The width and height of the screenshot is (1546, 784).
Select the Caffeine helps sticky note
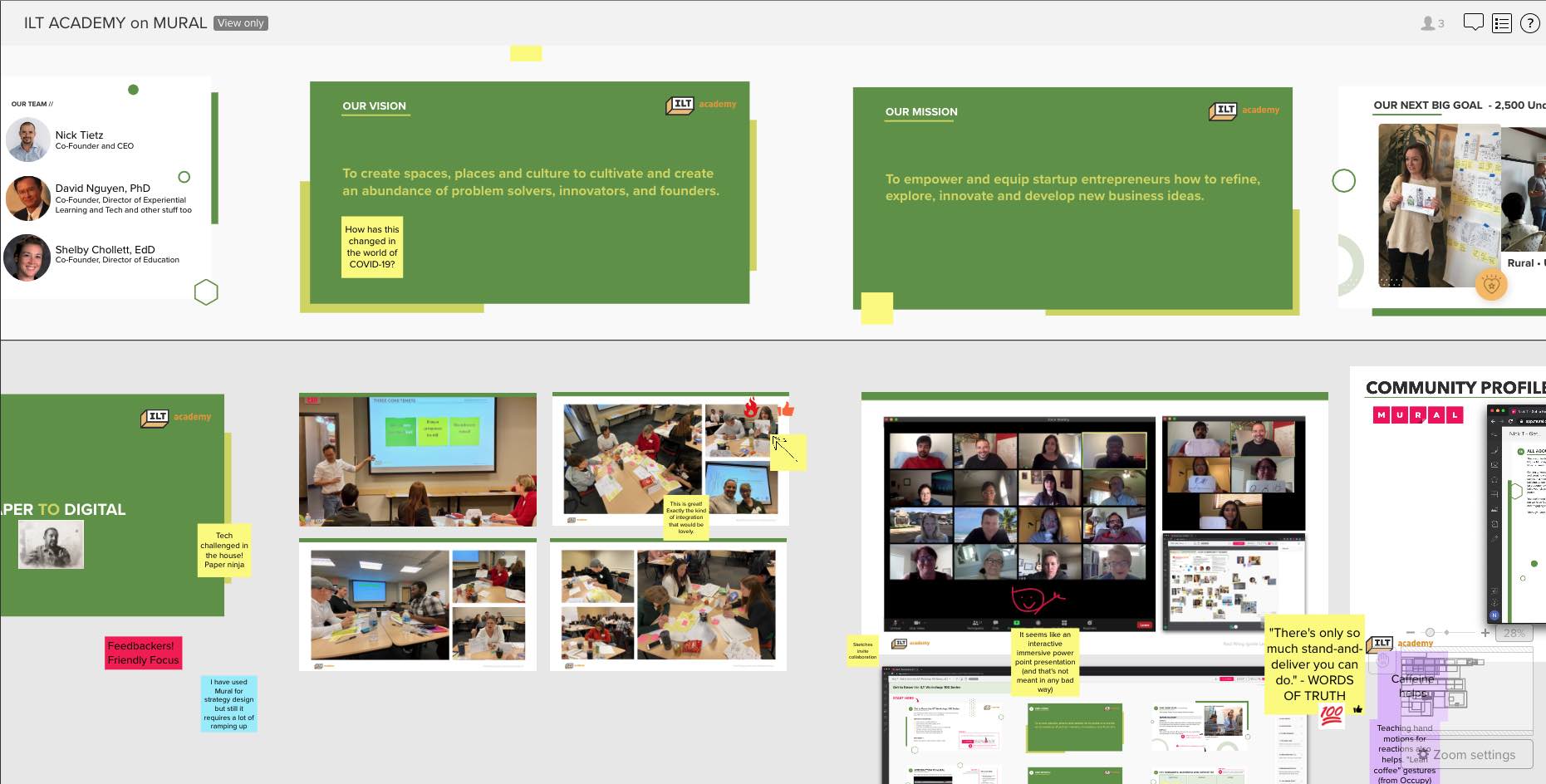tap(1411, 684)
